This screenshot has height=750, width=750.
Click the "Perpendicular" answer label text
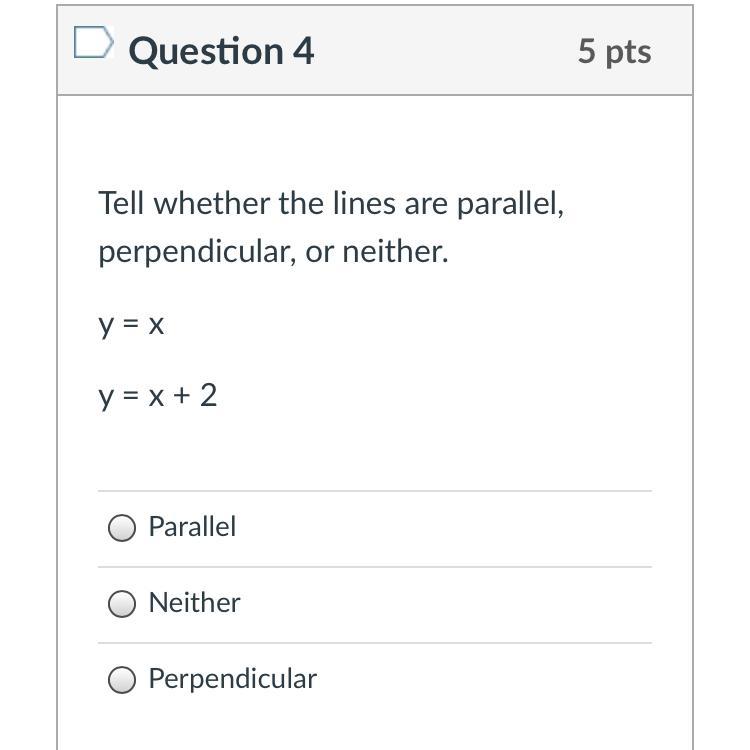click(232, 679)
